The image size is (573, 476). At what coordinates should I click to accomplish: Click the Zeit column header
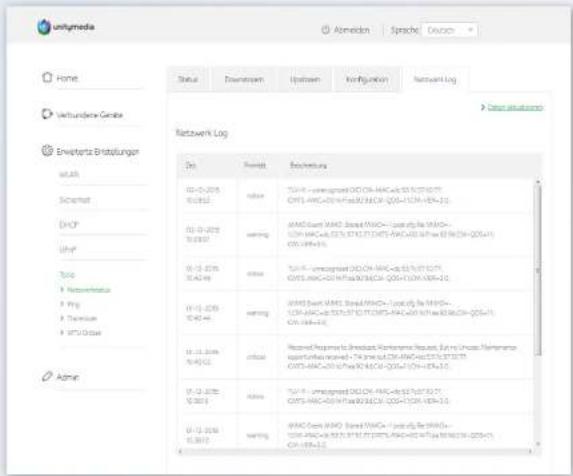coord(191,165)
